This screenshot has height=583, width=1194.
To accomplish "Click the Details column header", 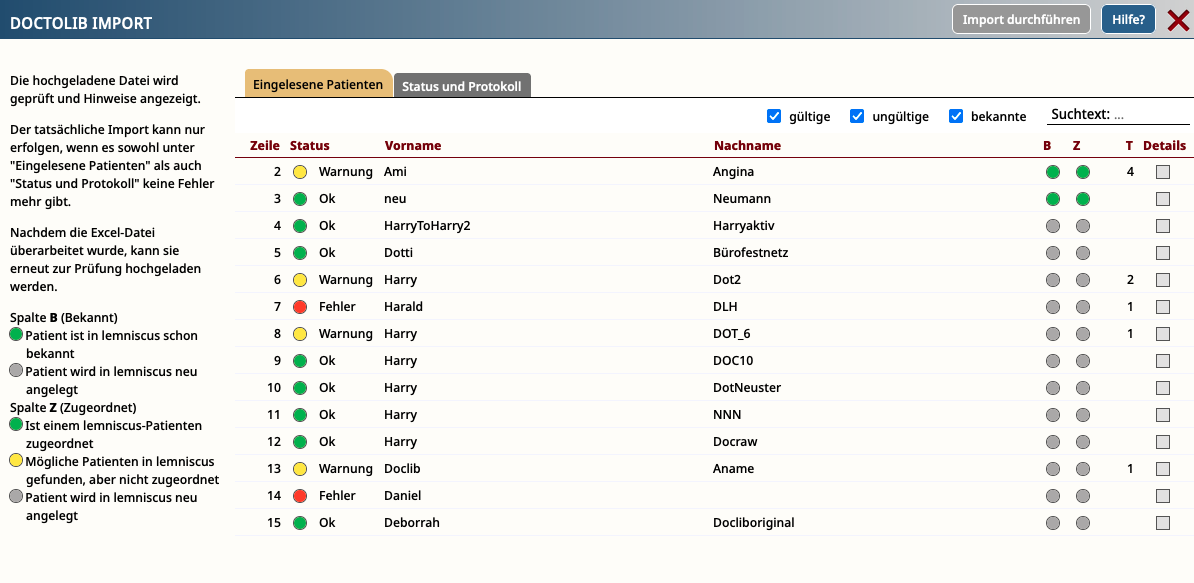I will 1164,145.
